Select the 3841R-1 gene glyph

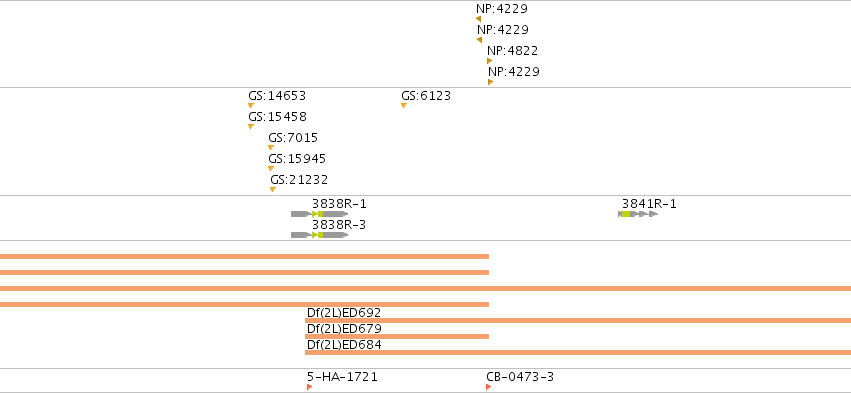[x=638, y=214]
